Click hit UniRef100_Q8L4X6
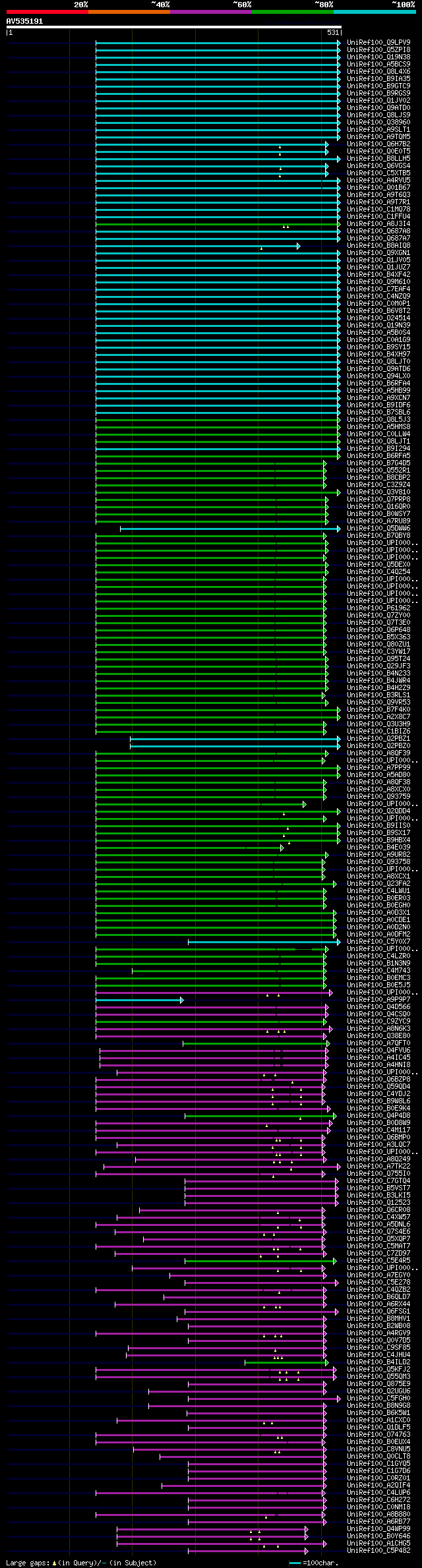This screenshot has height=1568, width=422. click(378, 72)
